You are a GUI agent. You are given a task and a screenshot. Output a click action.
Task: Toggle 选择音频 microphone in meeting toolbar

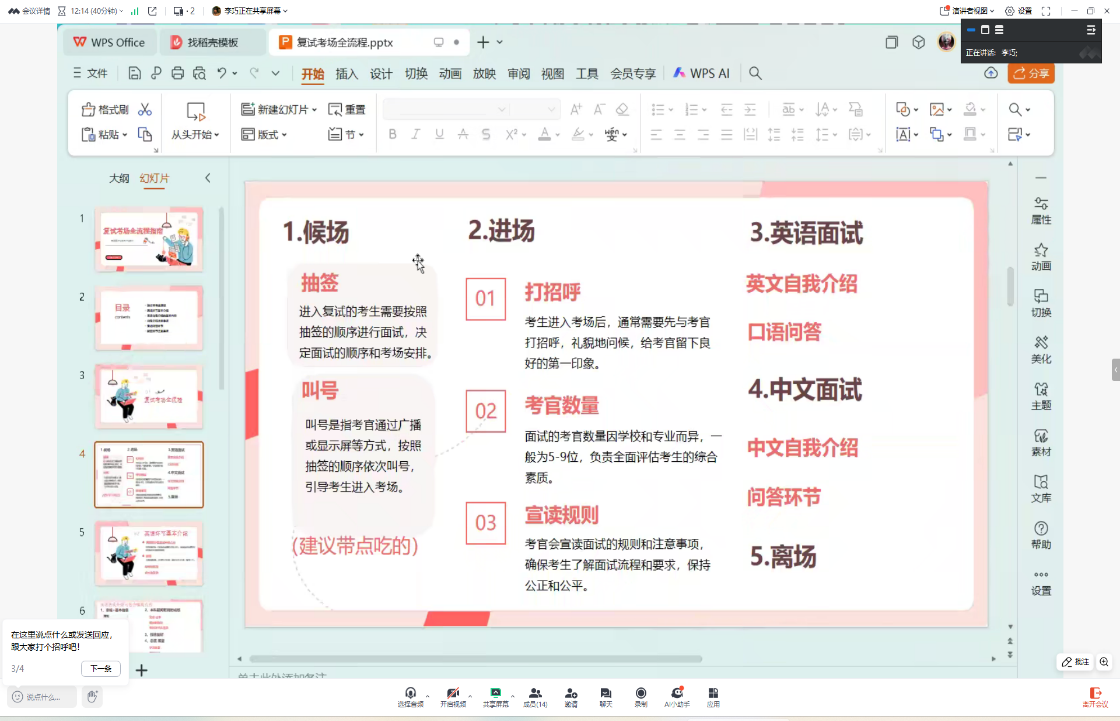tap(411, 697)
